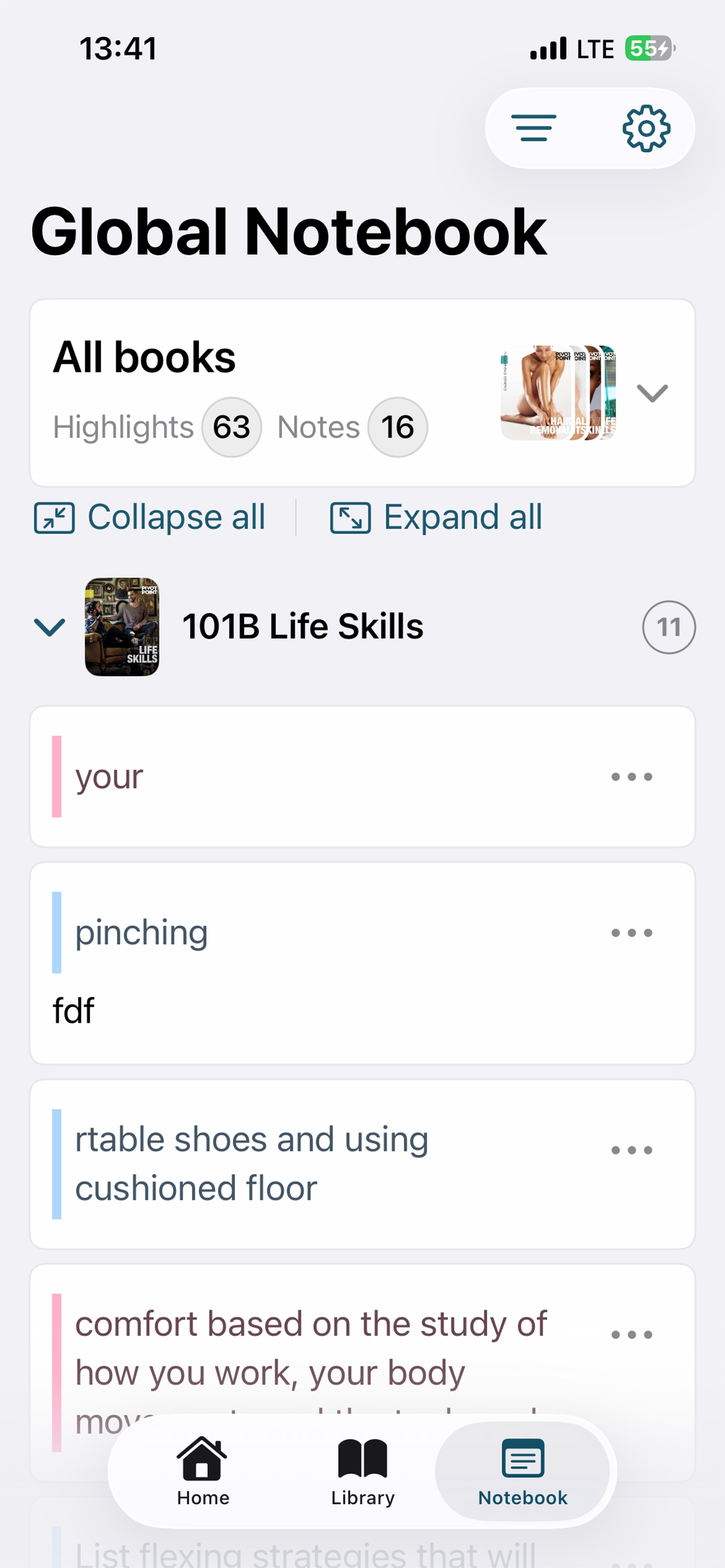The width and height of the screenshot is (725, 1568).
Task: Click the 11 count badge
Action: click(x=669, y=627)
